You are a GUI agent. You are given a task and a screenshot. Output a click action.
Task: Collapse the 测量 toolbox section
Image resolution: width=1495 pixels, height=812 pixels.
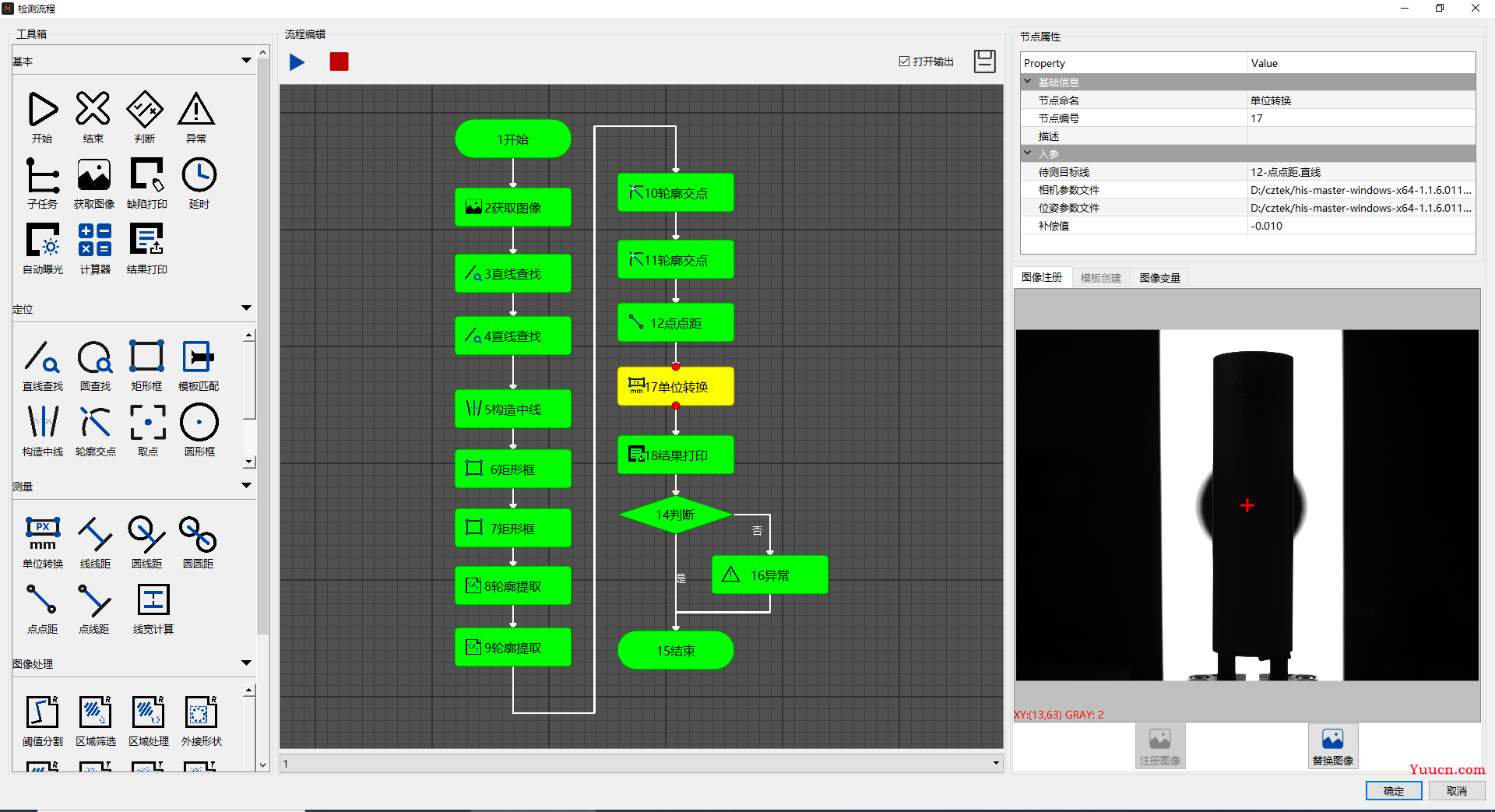[x=246, y=485]
